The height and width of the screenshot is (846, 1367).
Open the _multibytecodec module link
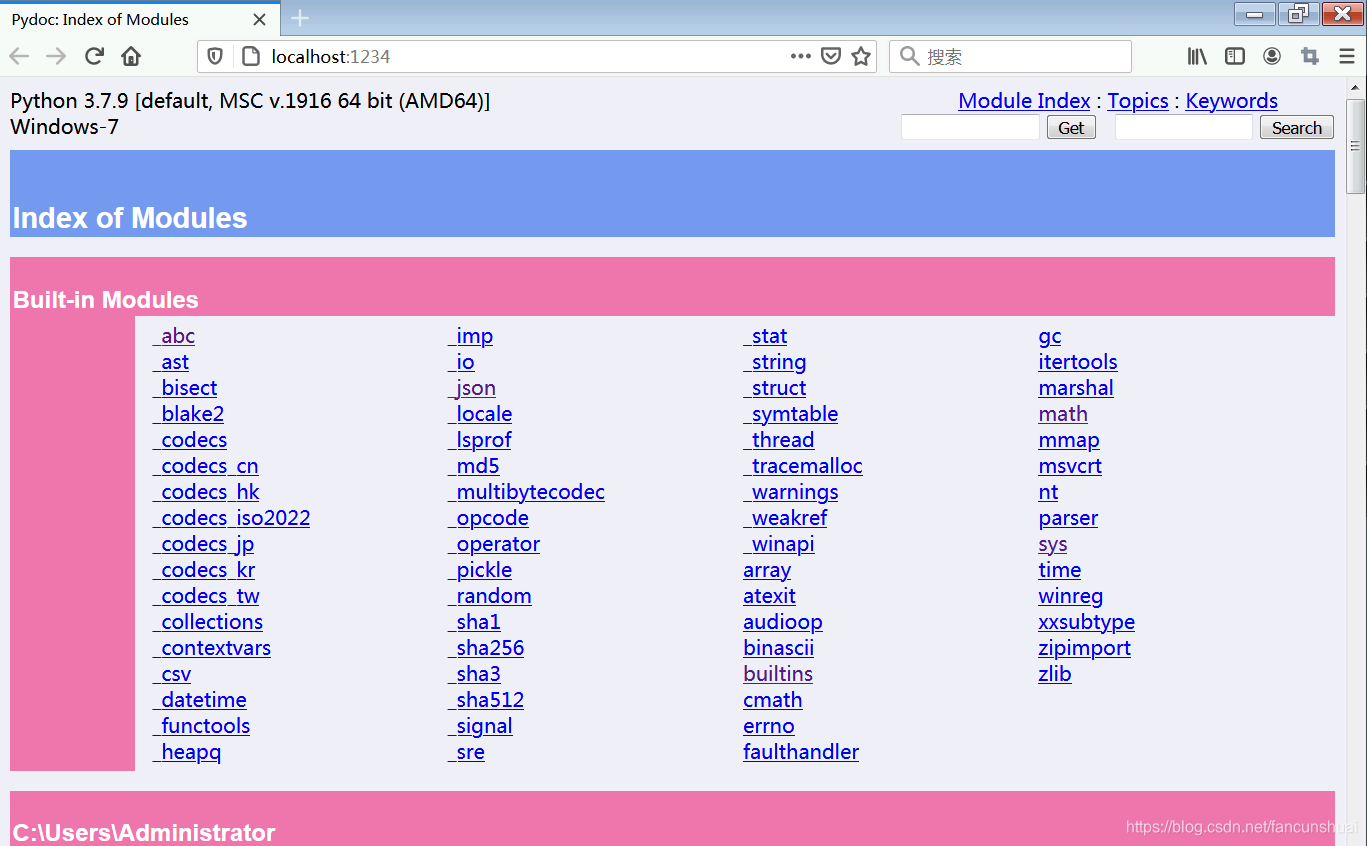click(x=526, y=492)
